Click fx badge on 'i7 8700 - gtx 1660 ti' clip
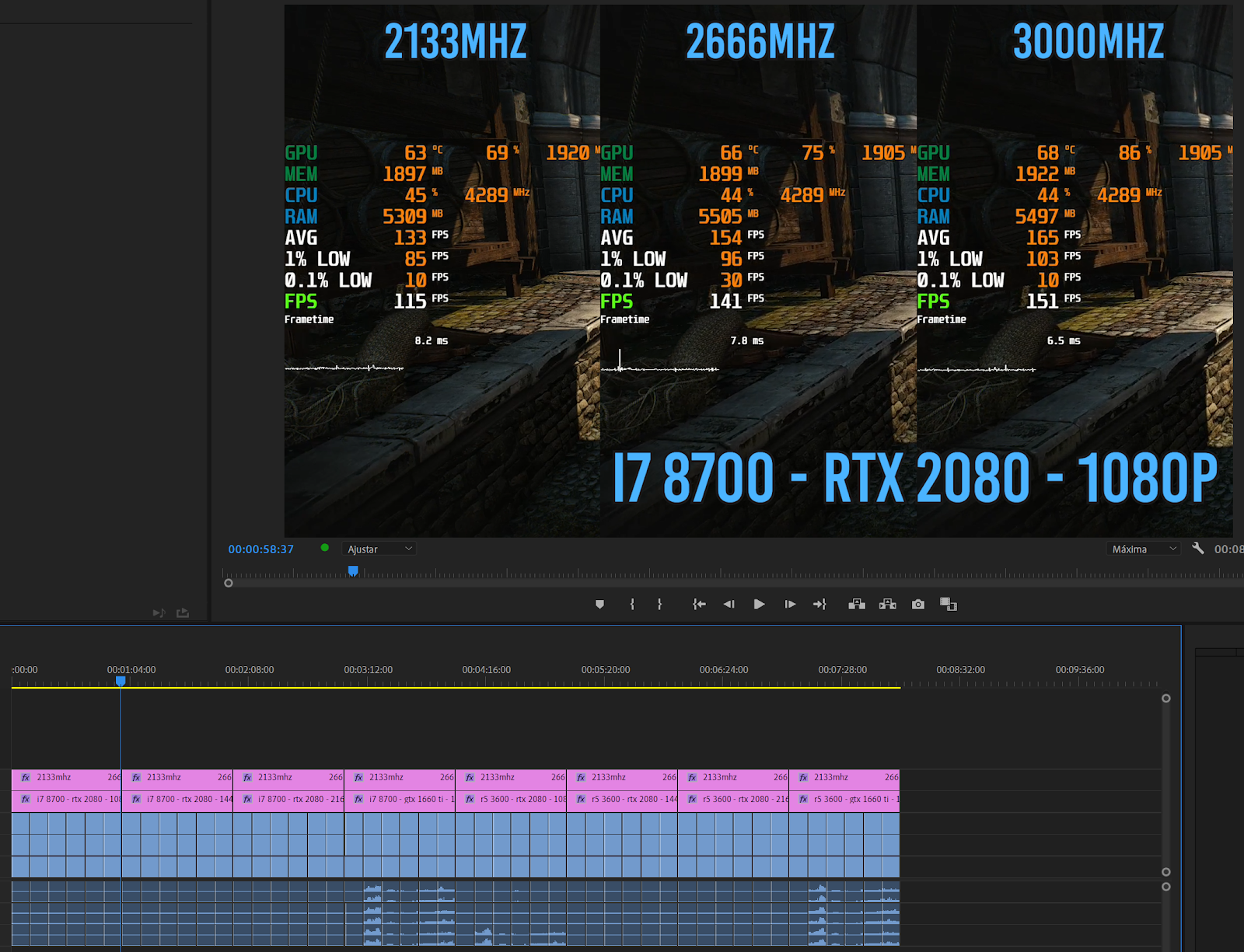 [x=358, y=799]
